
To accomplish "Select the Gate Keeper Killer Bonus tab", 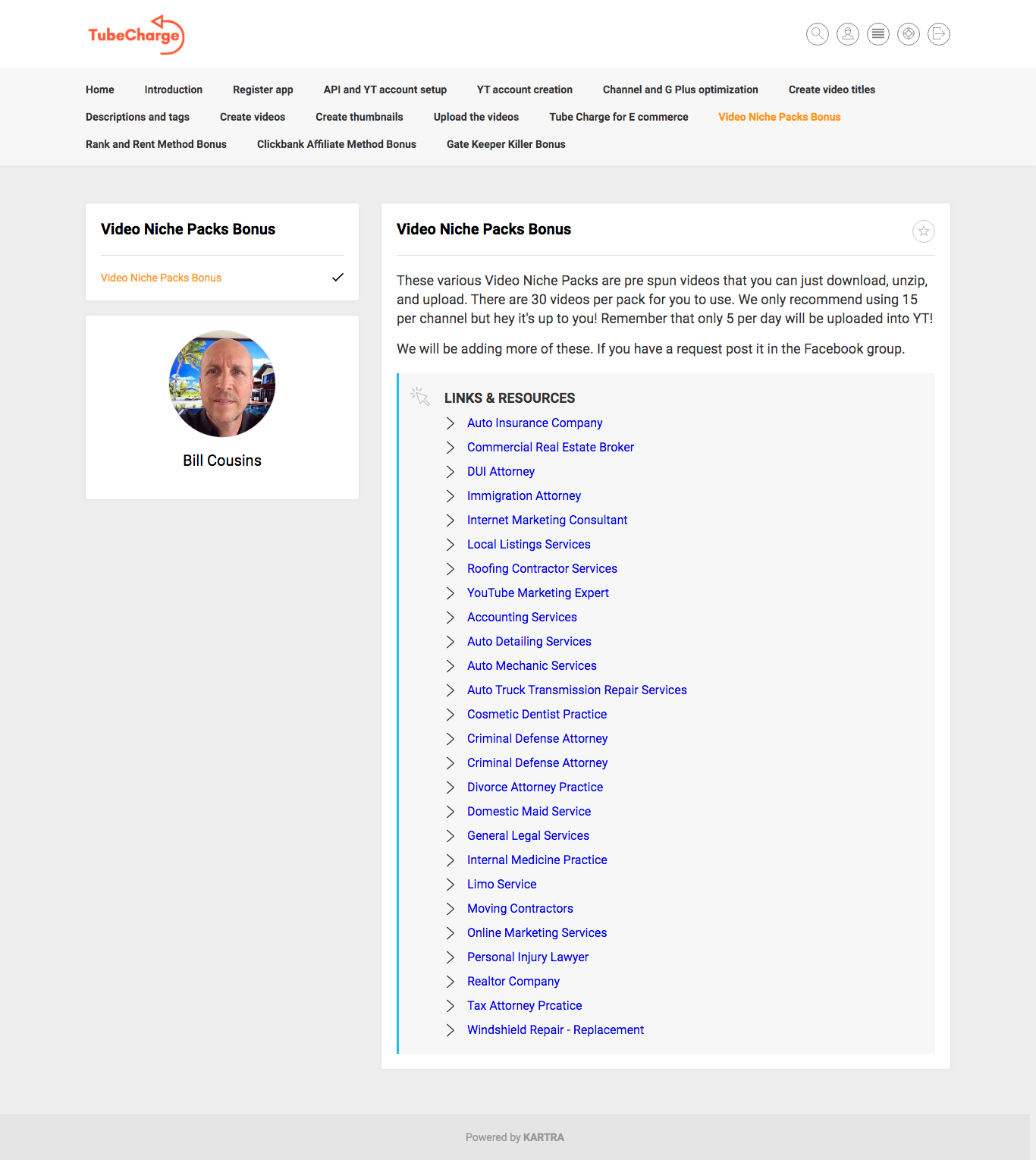I will (x=506, y=144).
